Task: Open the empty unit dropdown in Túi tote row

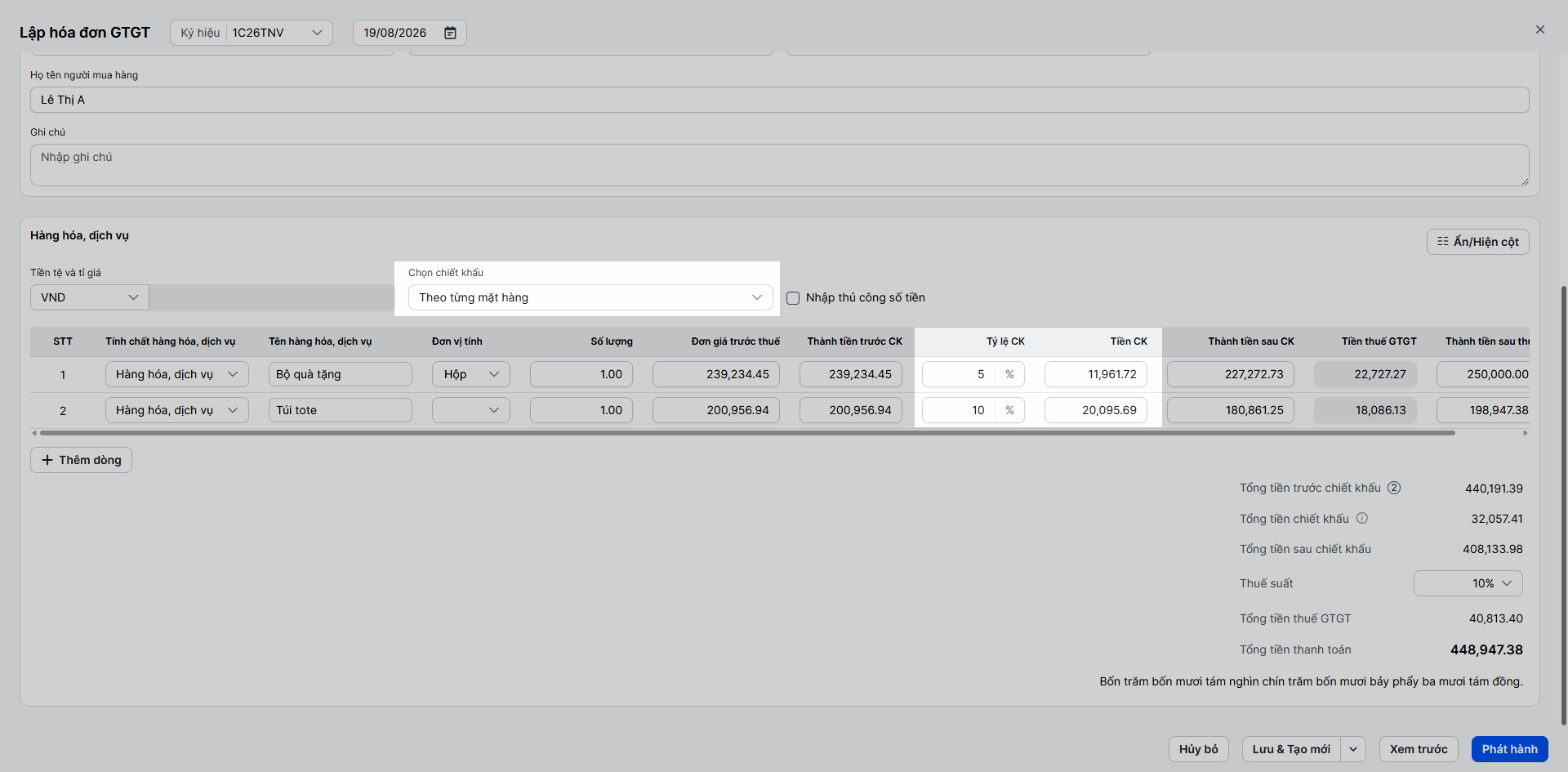Action: pos(471,410)
